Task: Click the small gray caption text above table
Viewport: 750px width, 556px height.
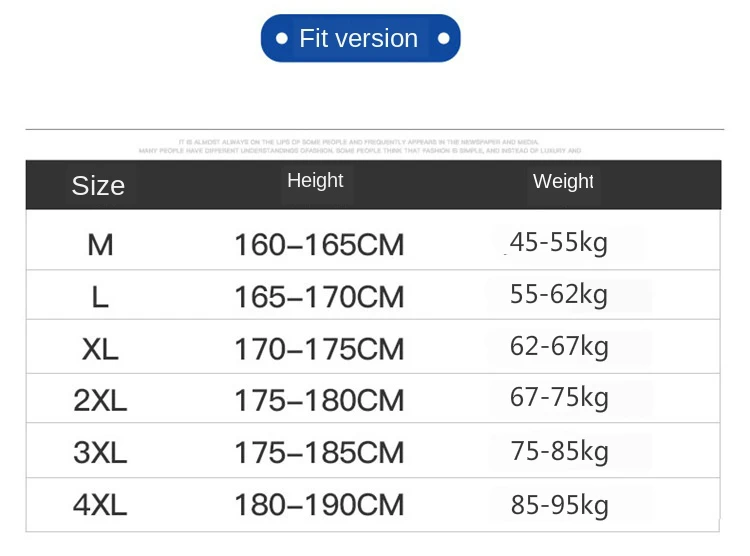Action: click(x=360, y=146)
